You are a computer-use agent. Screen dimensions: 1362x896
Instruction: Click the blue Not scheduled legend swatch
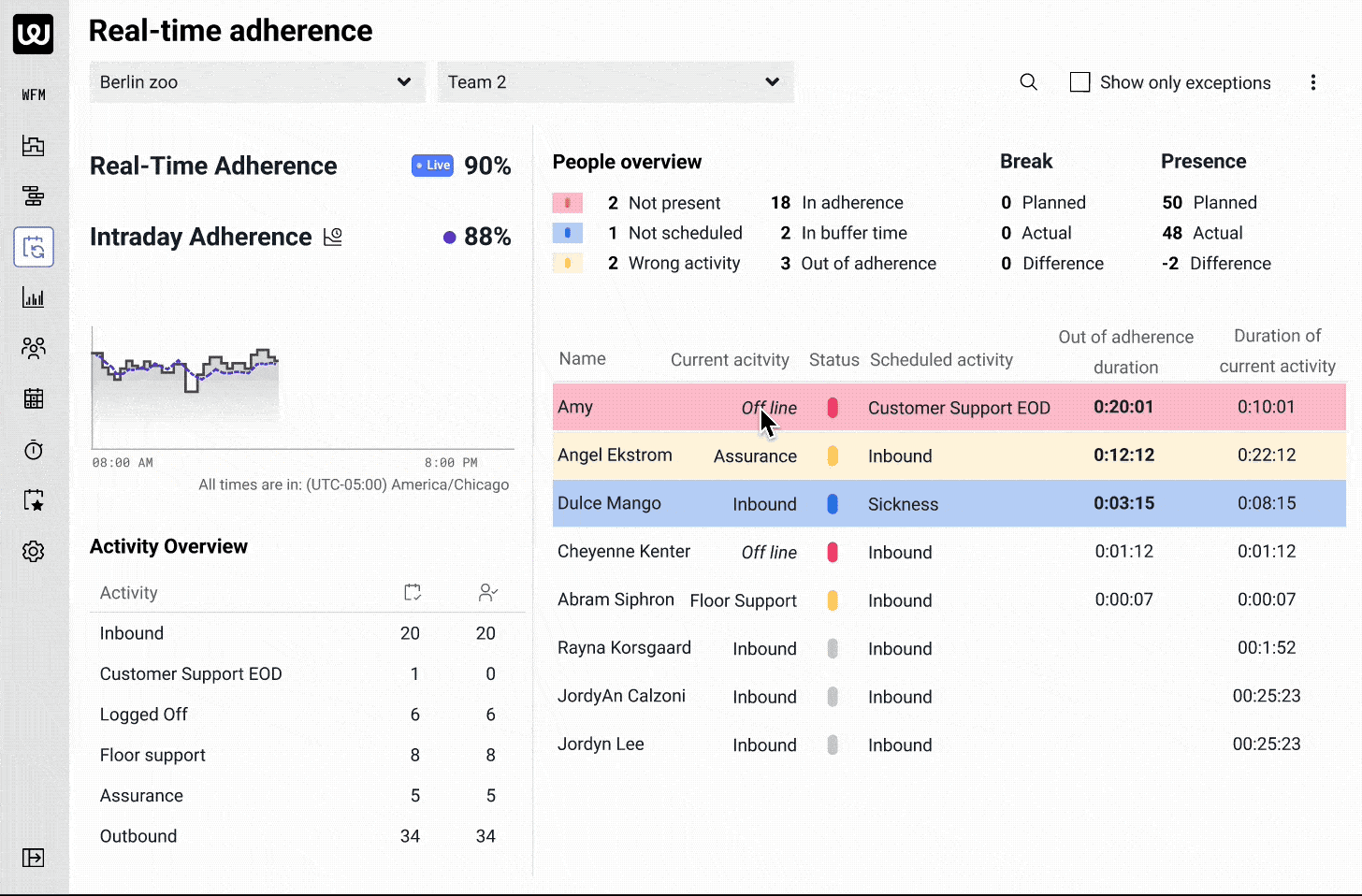point(568,233)
